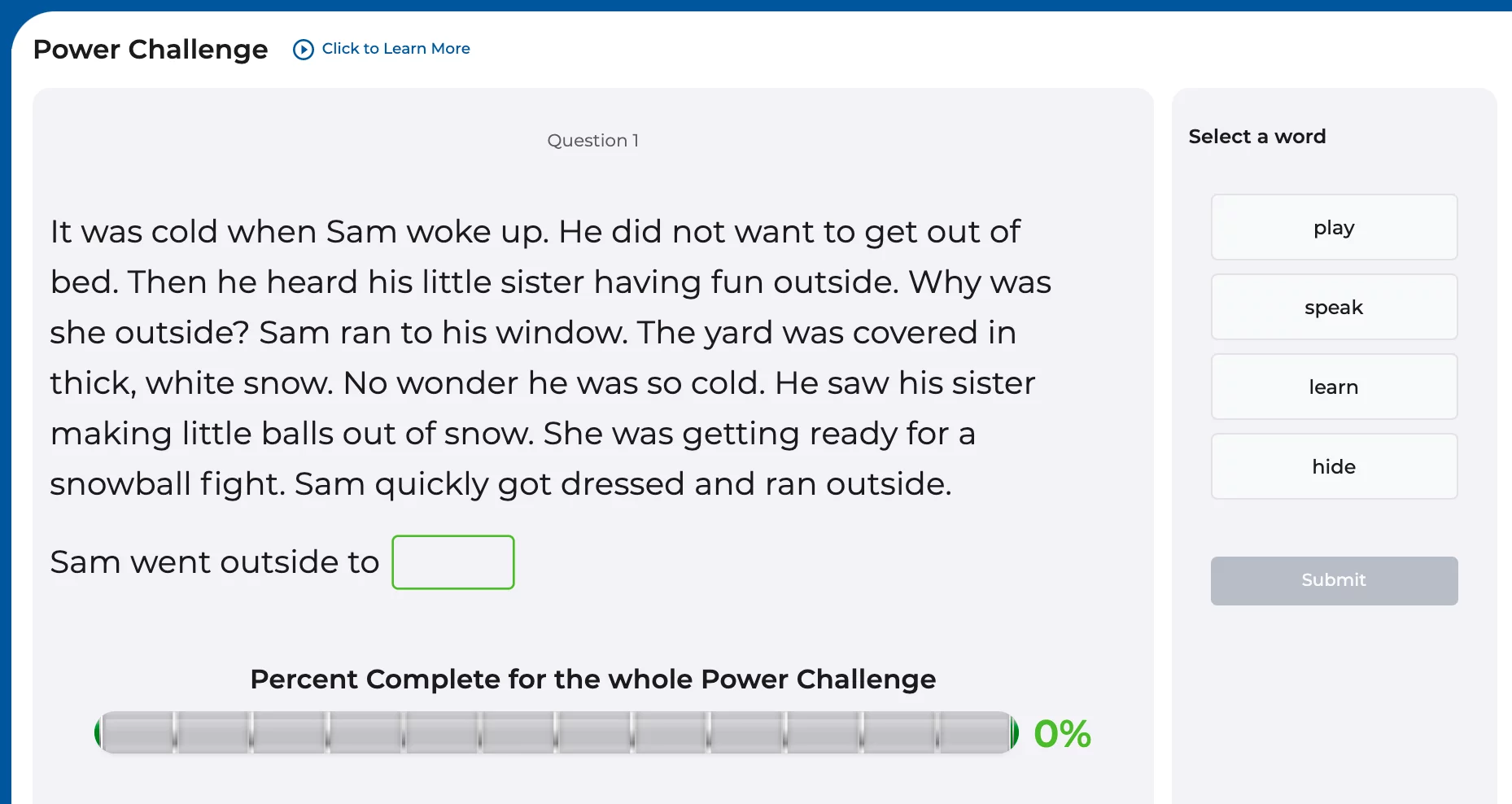Click the "Select a word" heading
1512x804 pixels.
click(1256, 137)
